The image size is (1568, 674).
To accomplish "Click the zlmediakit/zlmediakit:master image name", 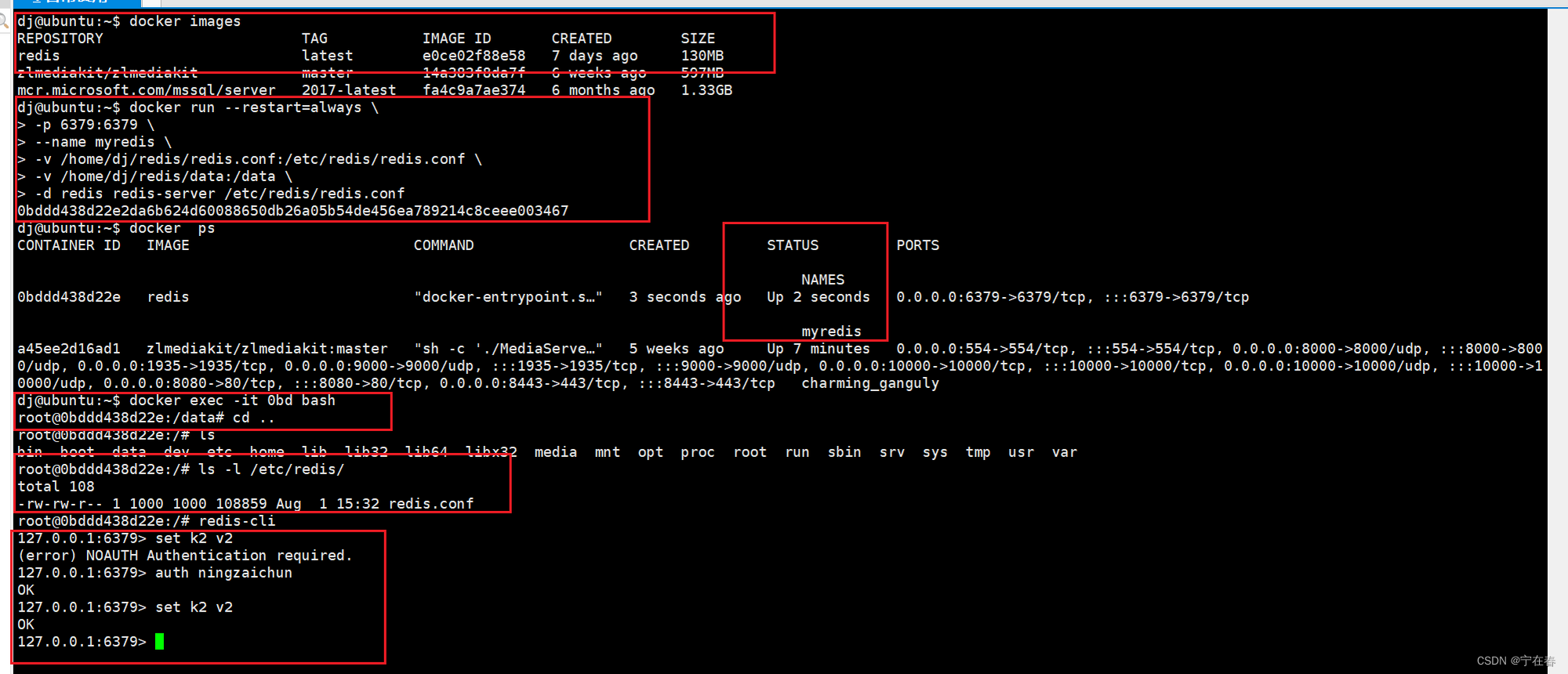I will [x=267, y=349].
